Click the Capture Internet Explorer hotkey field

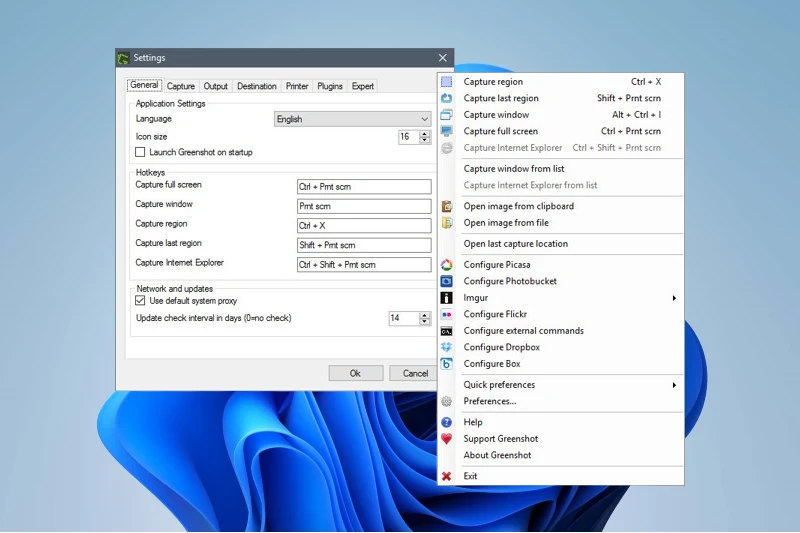(x=364, y=265)
